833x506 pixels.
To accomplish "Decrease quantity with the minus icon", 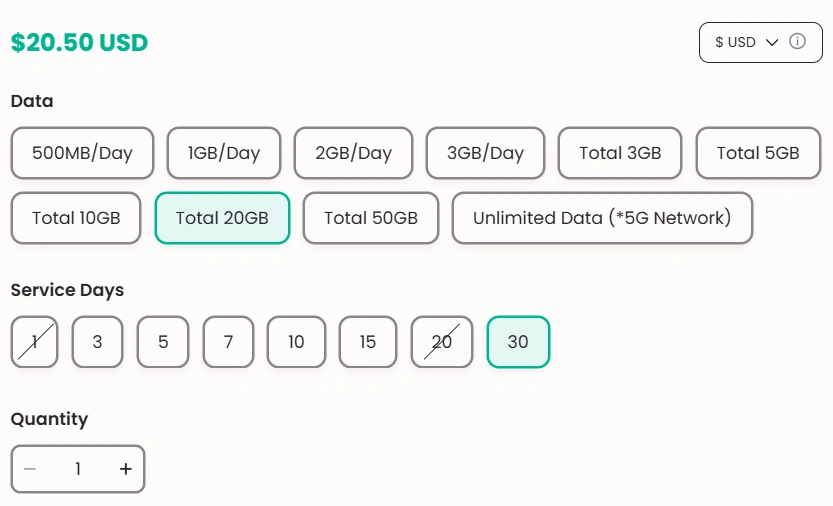I will tap(30, 469).
